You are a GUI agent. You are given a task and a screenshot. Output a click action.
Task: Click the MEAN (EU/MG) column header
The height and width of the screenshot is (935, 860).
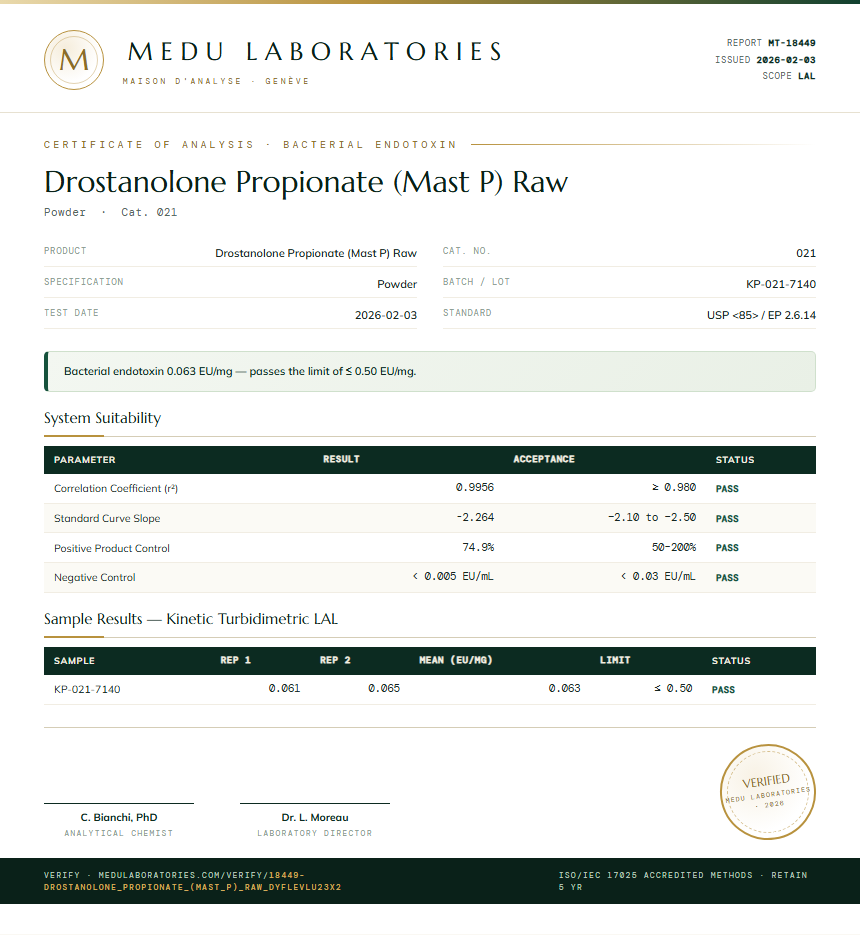point(456,660)
